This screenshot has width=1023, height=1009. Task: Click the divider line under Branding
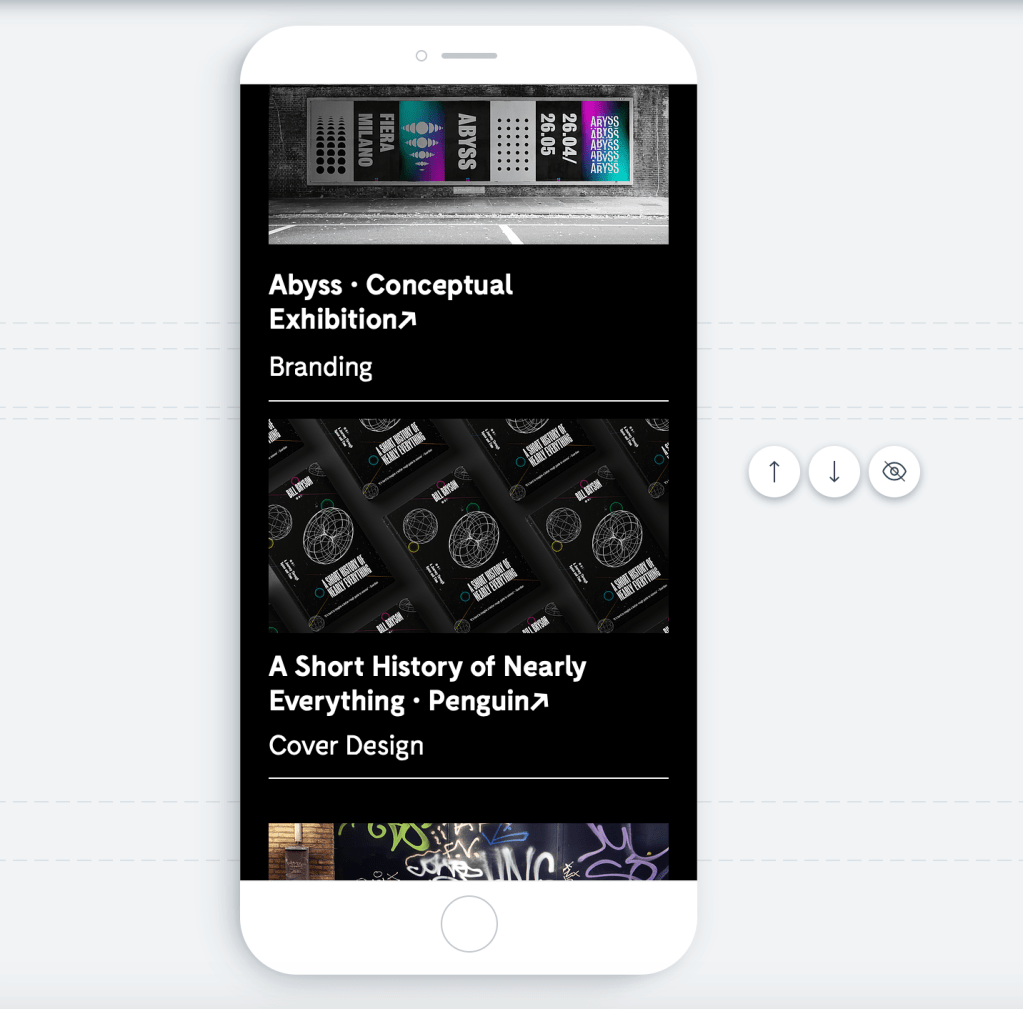(x=468, y=400)
